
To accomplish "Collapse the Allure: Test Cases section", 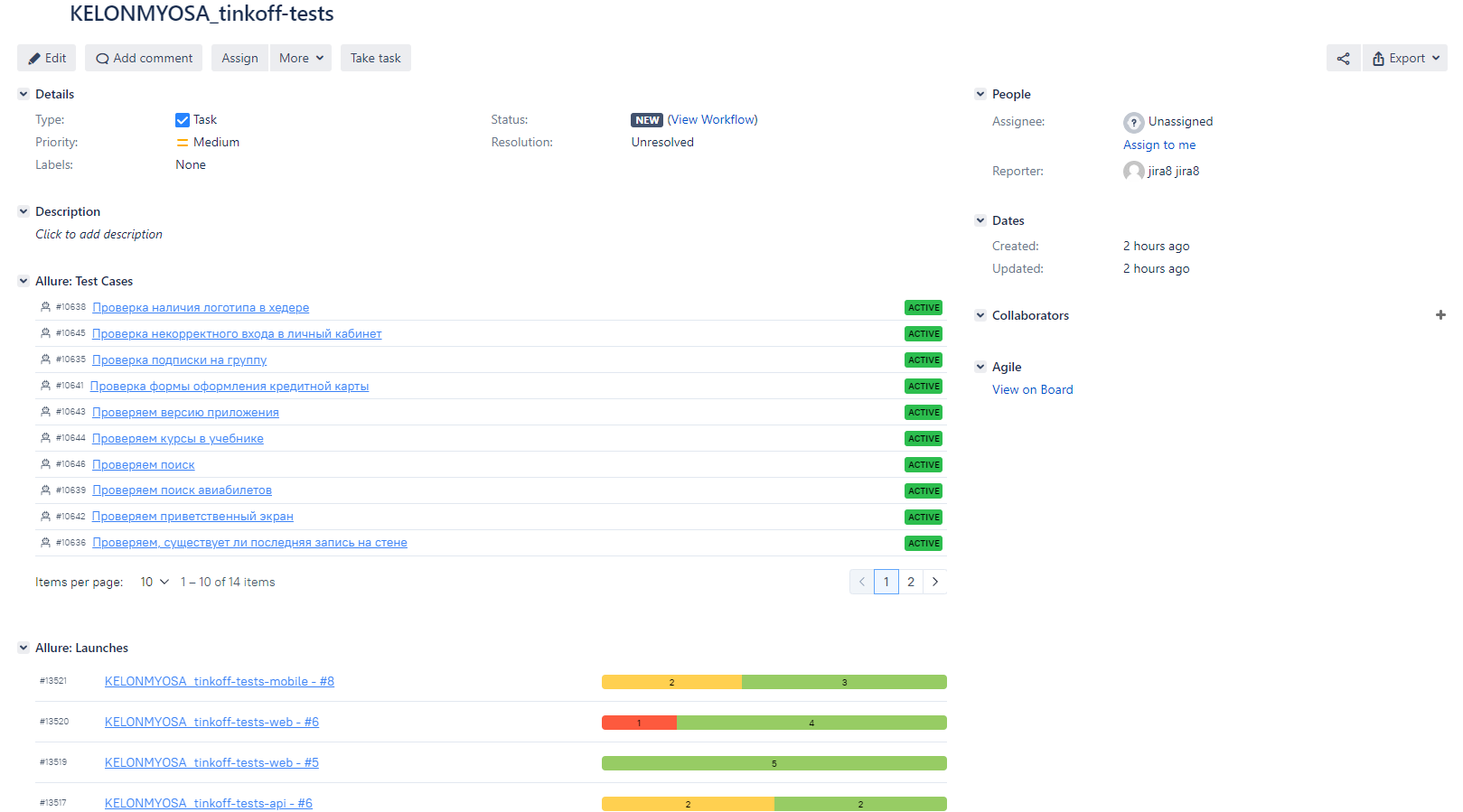I will 23,281.
